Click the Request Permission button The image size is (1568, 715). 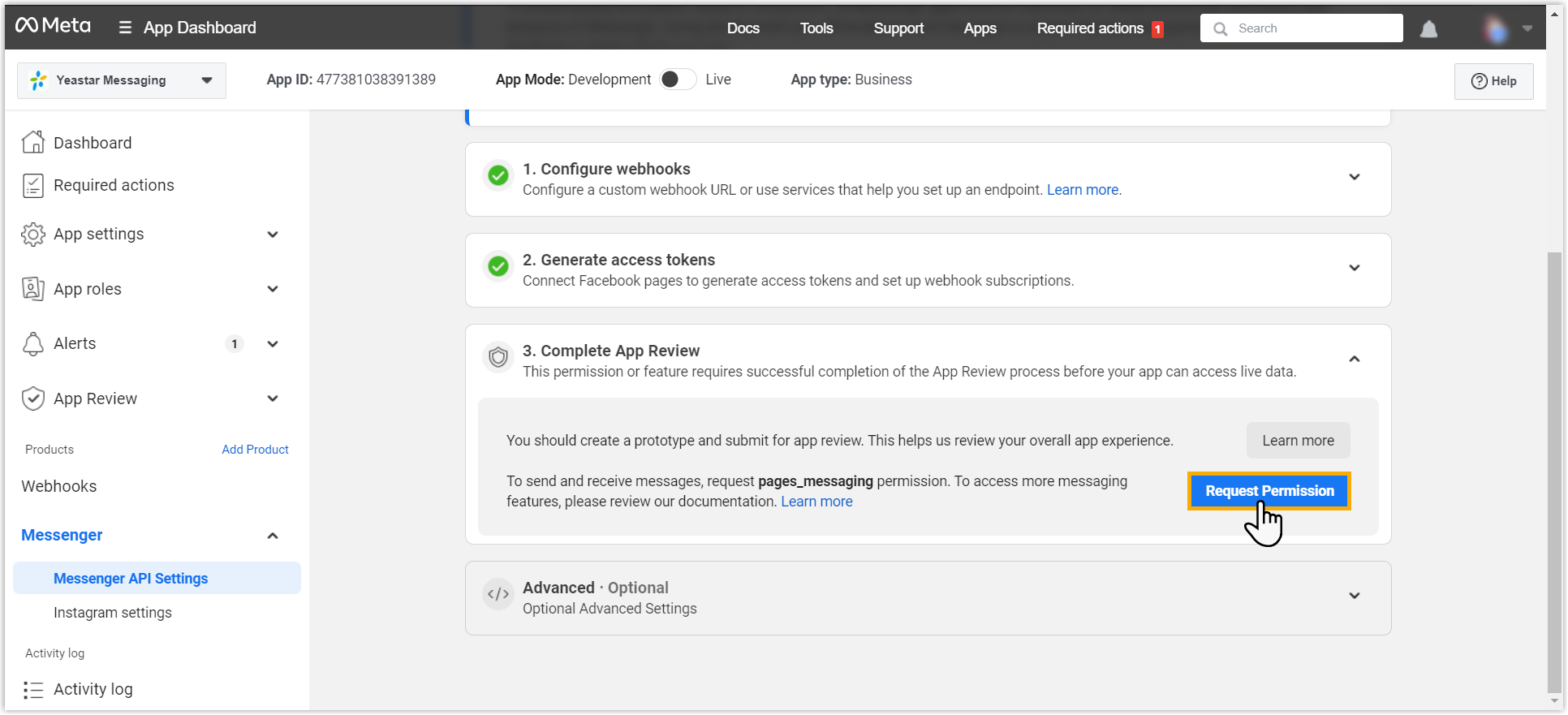click(1269, 491)
